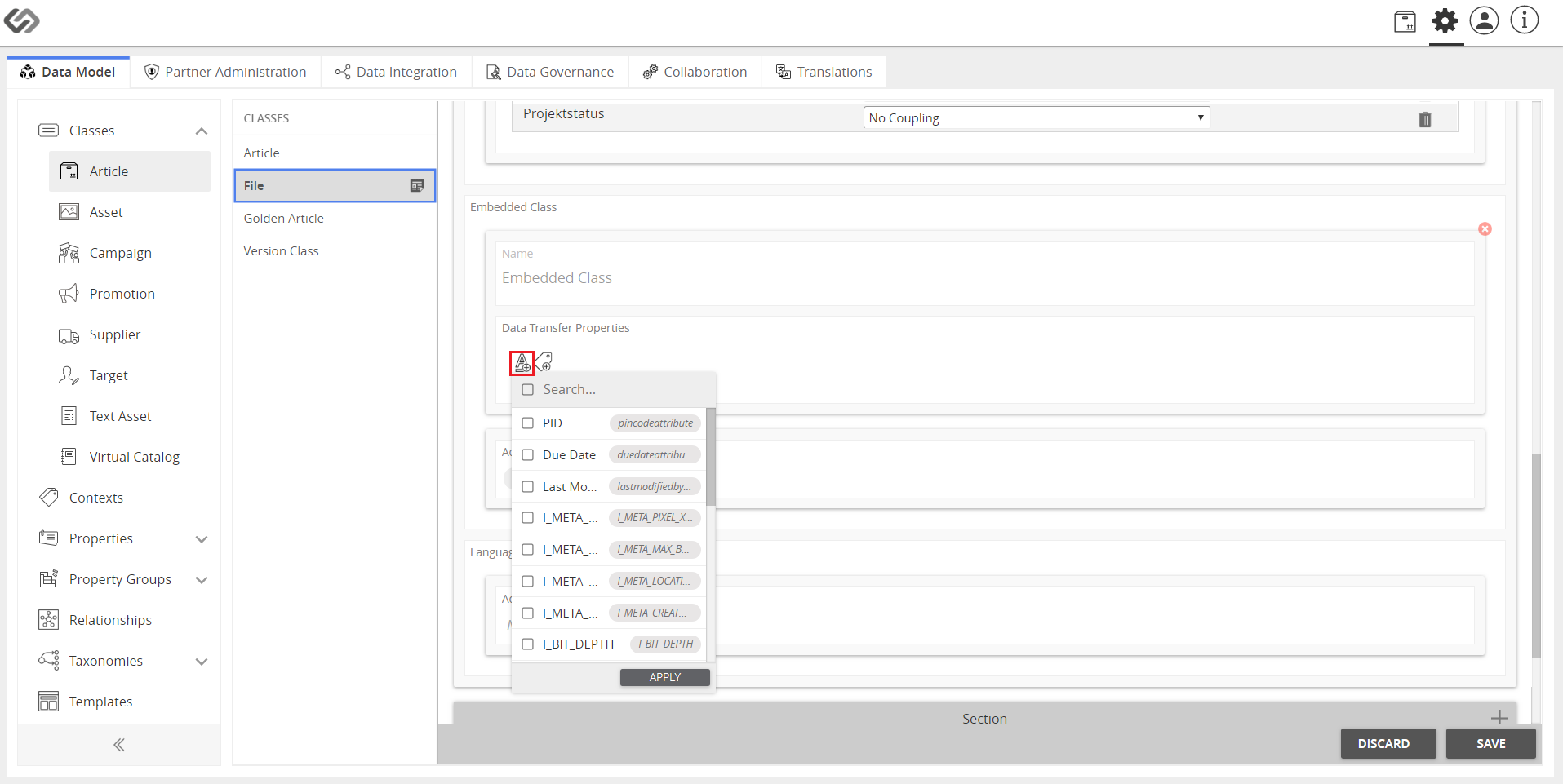
Task: Open the user profile icon
Action: [x=1485, y=20]
